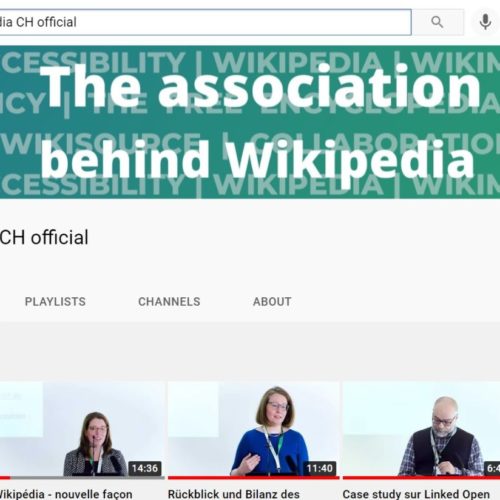
Task: Open the ABOUT tab
Action: click(x=272, y=302)
